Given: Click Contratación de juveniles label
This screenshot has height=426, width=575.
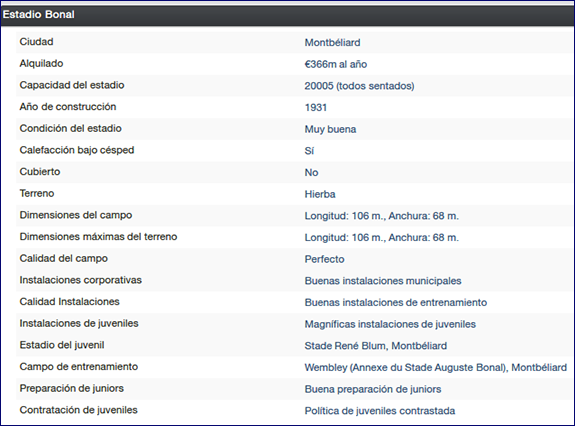Looking at the screenshot, I should [78, 410].
